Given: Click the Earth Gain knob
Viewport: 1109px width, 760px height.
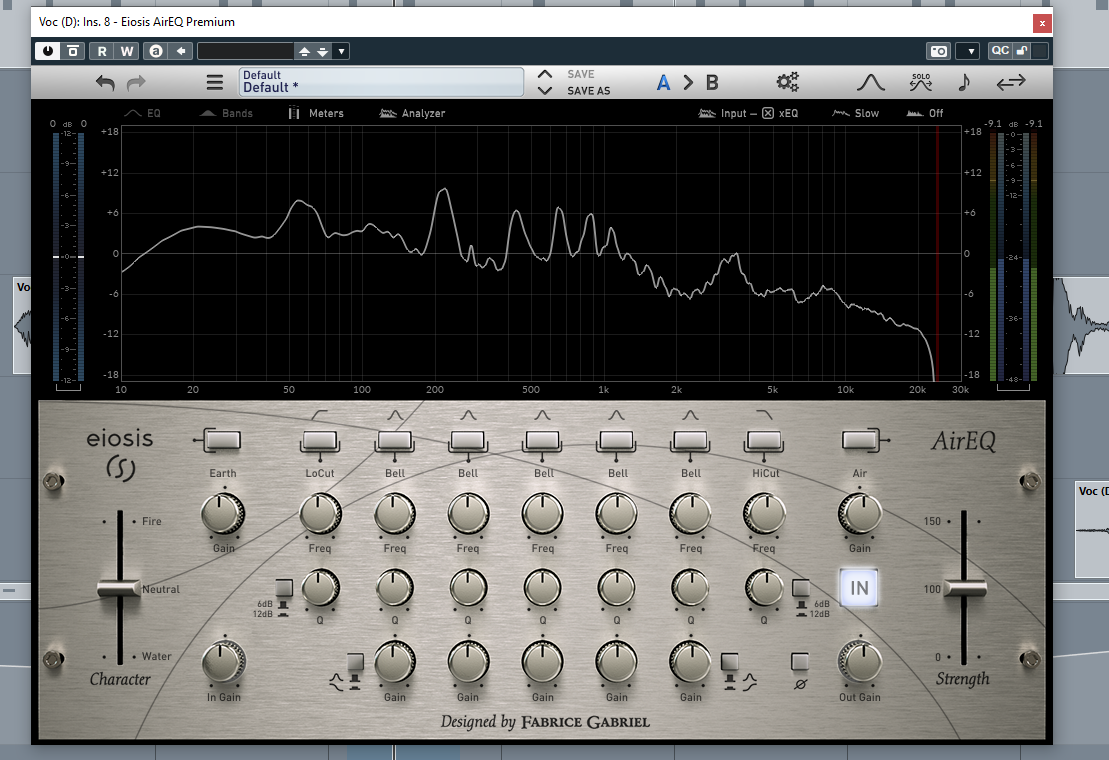Looking at the screenshot, I should coord(223,514).
